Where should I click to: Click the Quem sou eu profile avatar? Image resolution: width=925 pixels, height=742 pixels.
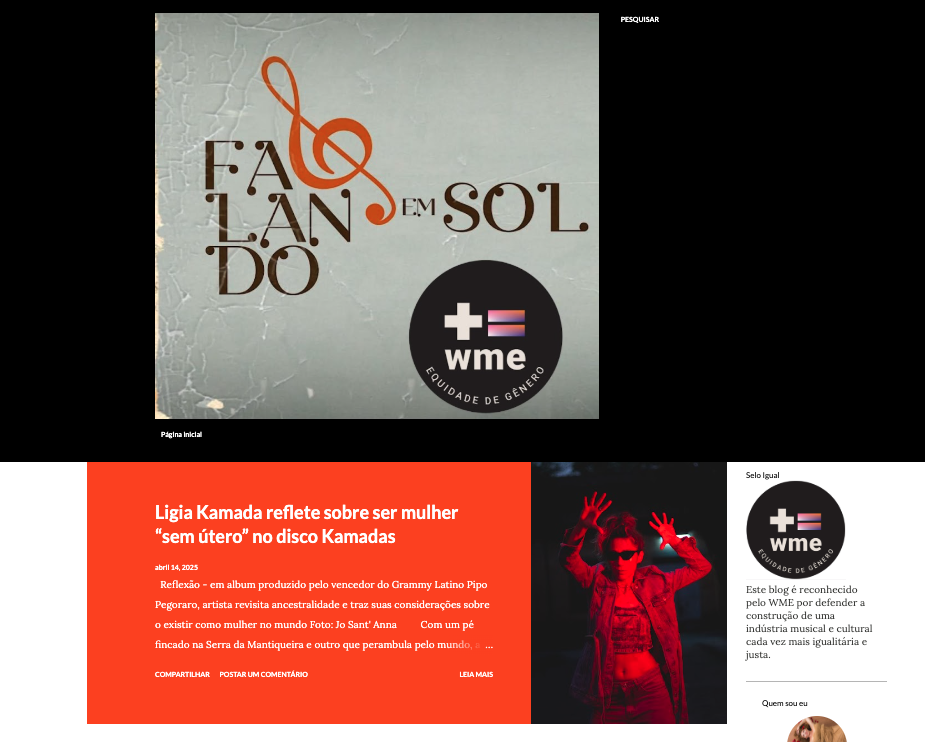(816, 730)
